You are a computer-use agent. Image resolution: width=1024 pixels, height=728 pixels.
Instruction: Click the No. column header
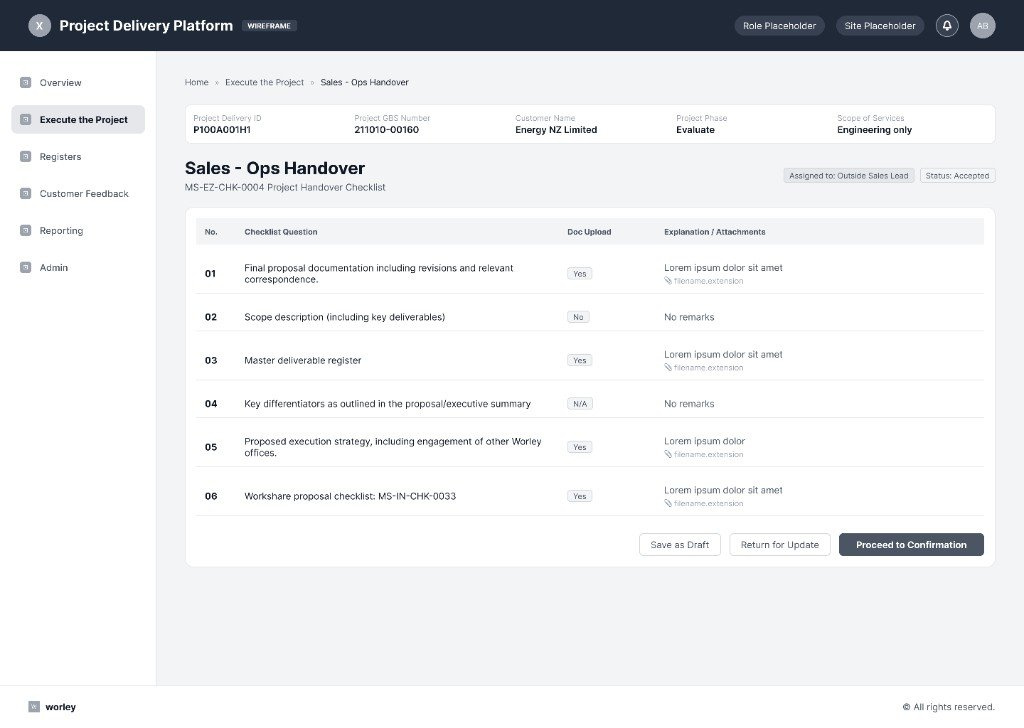pos(211,232)
